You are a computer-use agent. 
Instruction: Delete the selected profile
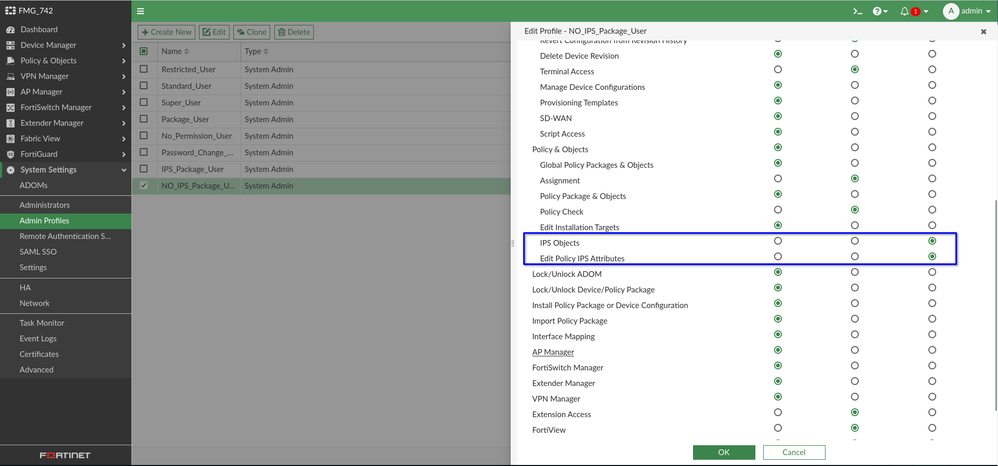click(x=294, y=32)
